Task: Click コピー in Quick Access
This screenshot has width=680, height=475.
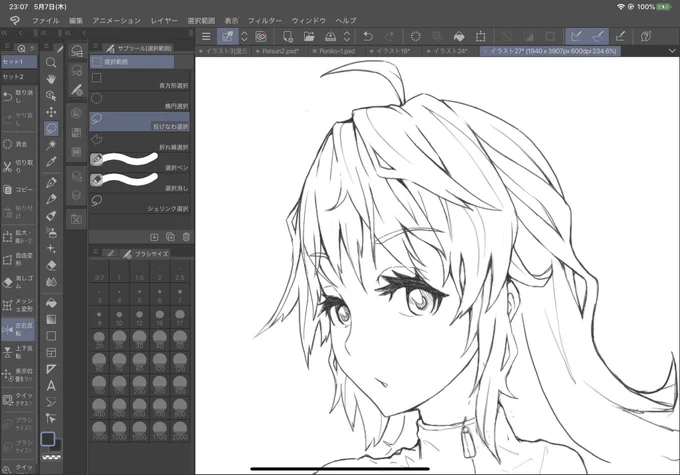Action: click(x=18, y=190)
